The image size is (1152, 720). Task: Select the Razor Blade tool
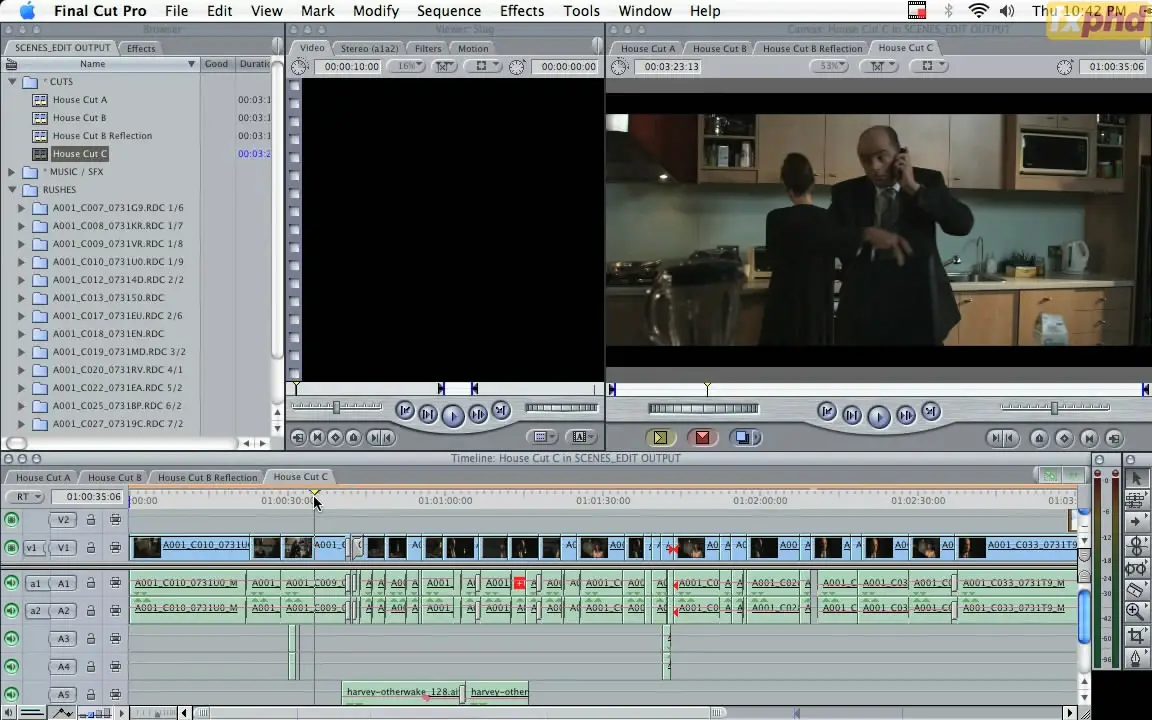(x=1137, y=590)
